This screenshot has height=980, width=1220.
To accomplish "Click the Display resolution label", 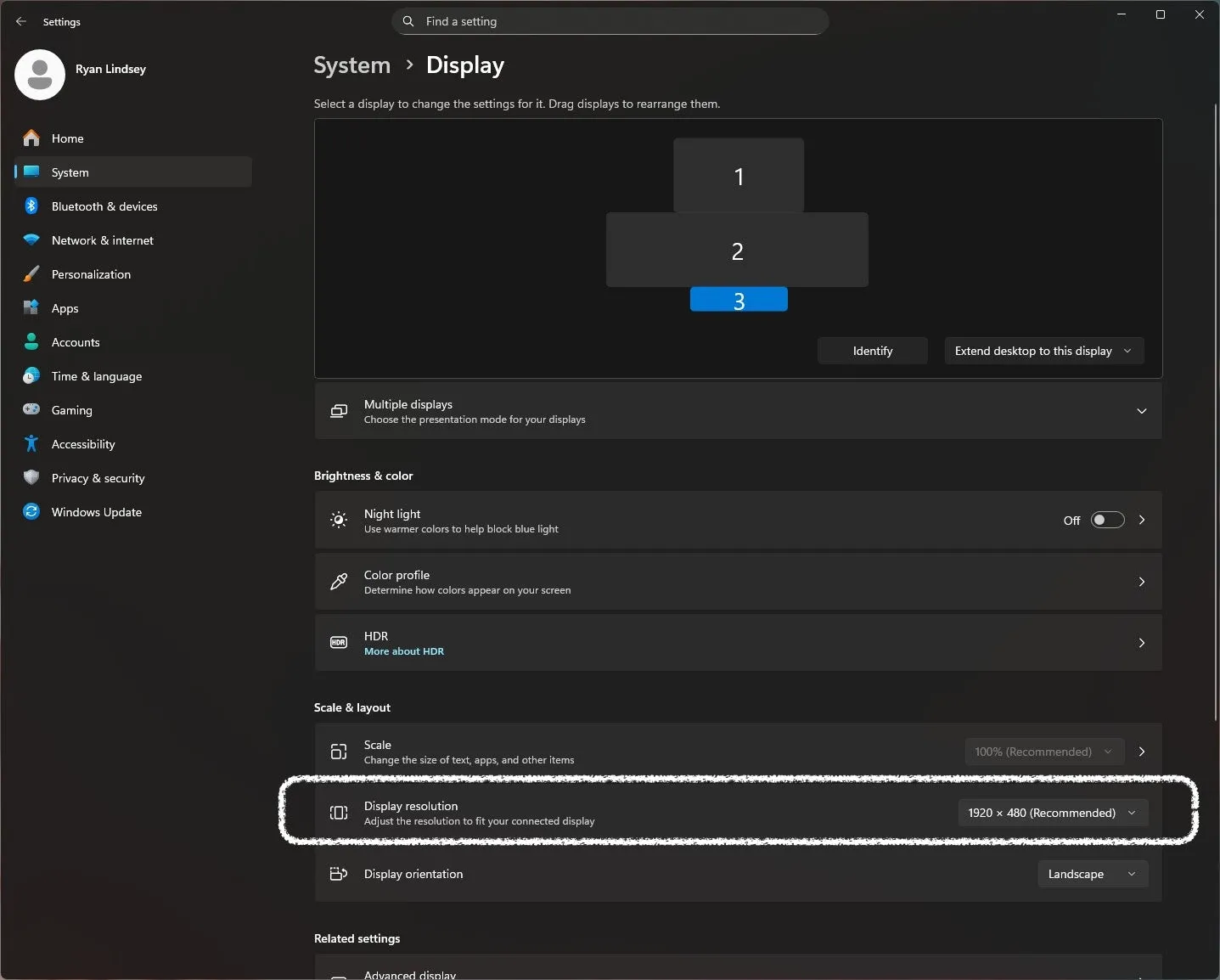I will pyautogui.click(x=411, y=806).
